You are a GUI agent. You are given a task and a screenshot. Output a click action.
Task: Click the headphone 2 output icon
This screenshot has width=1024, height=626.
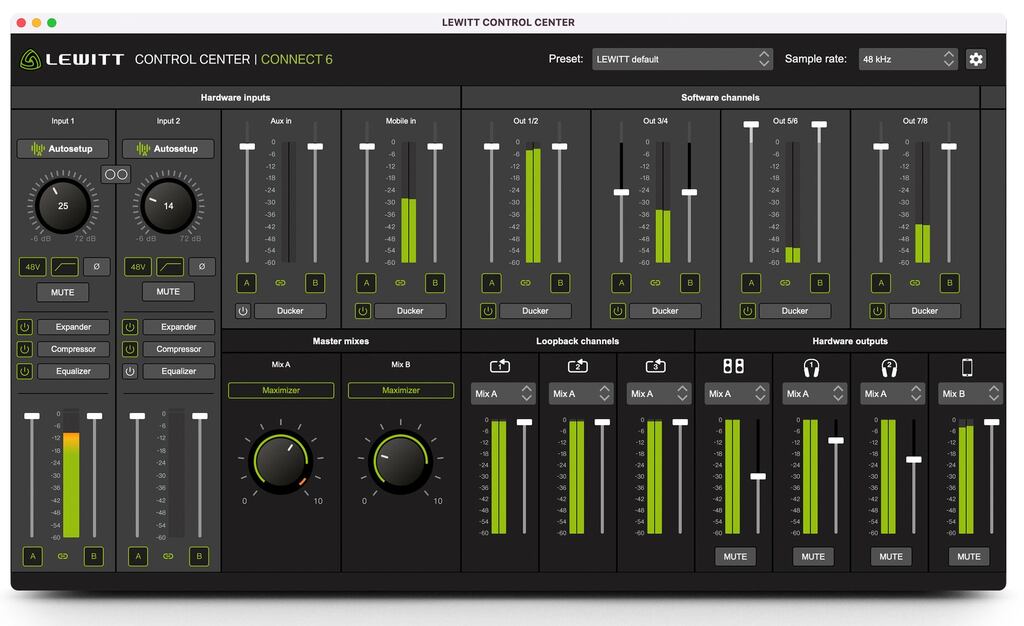889,368
